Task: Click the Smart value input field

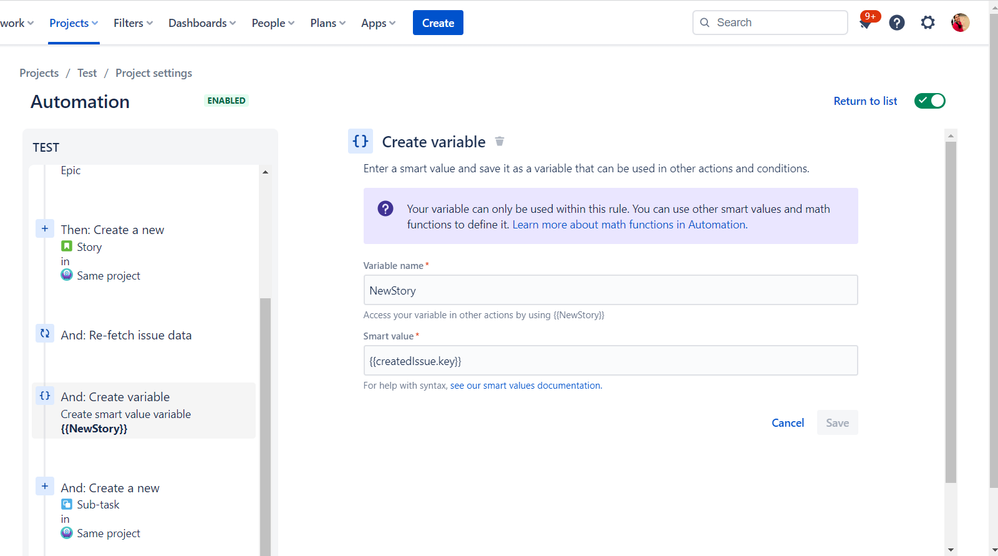Action: point(610,361)
